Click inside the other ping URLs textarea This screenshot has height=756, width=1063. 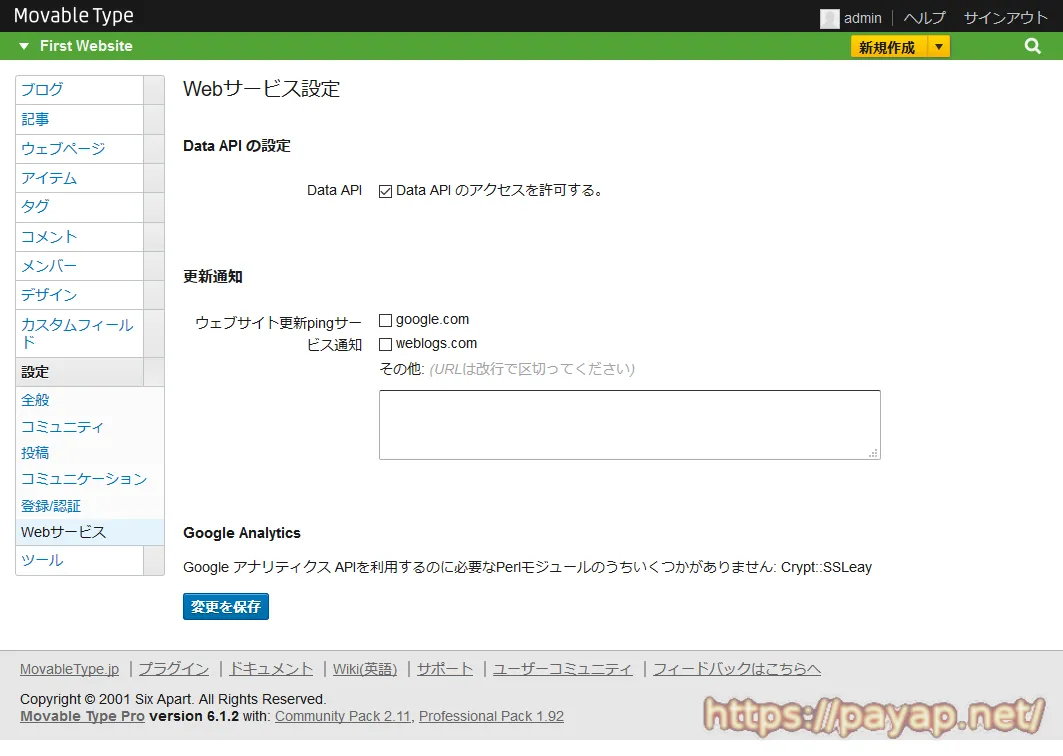[629, 425]
